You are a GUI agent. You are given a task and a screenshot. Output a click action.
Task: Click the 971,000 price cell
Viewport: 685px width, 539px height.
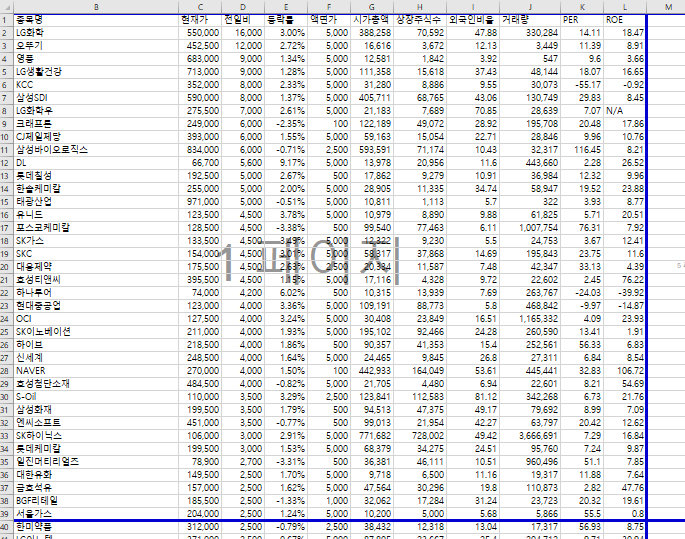click(200, 202)
